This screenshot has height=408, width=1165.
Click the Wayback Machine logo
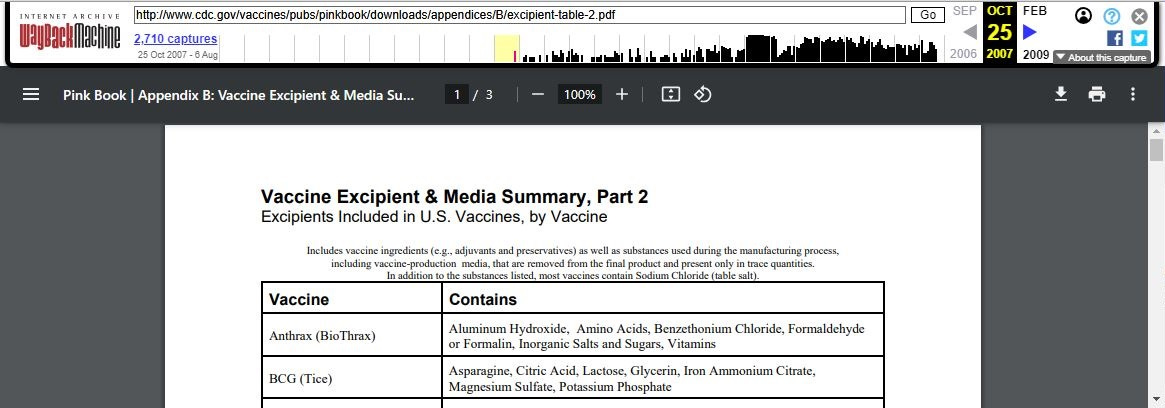tap(70, 32)
